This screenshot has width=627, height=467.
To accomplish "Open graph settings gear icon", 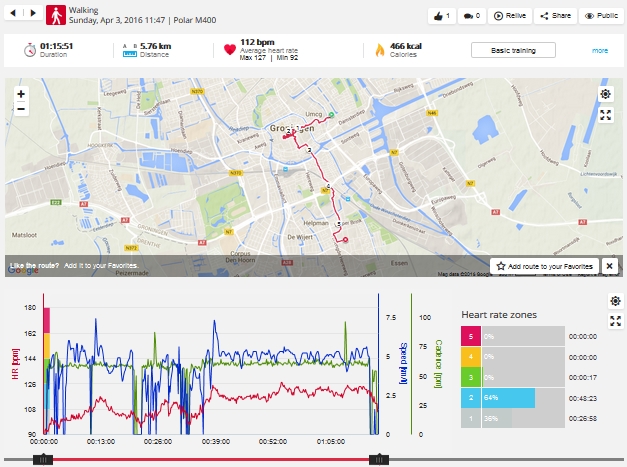I will point(616,301).
